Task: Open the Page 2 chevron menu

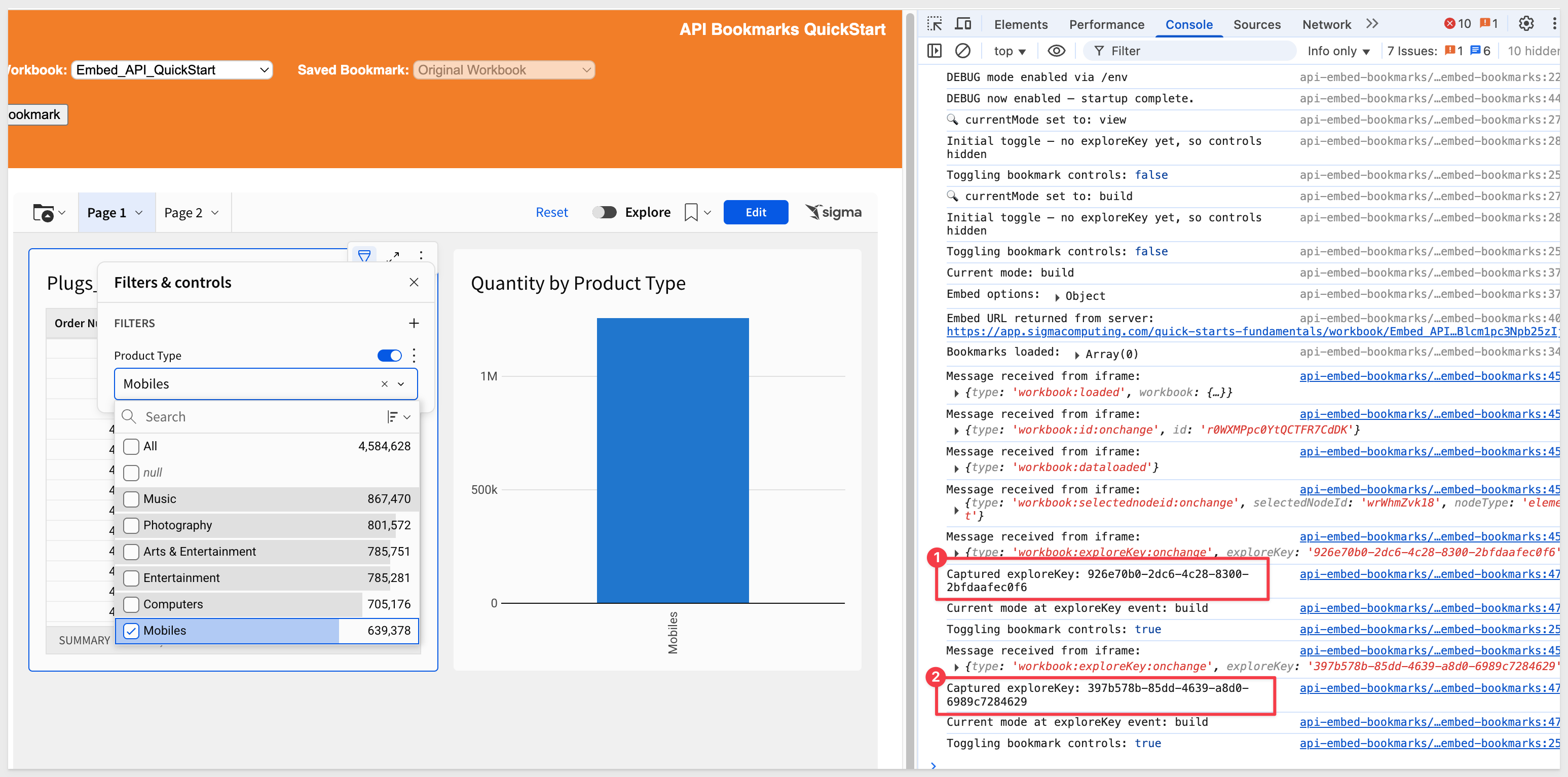Action: (215, 213)
